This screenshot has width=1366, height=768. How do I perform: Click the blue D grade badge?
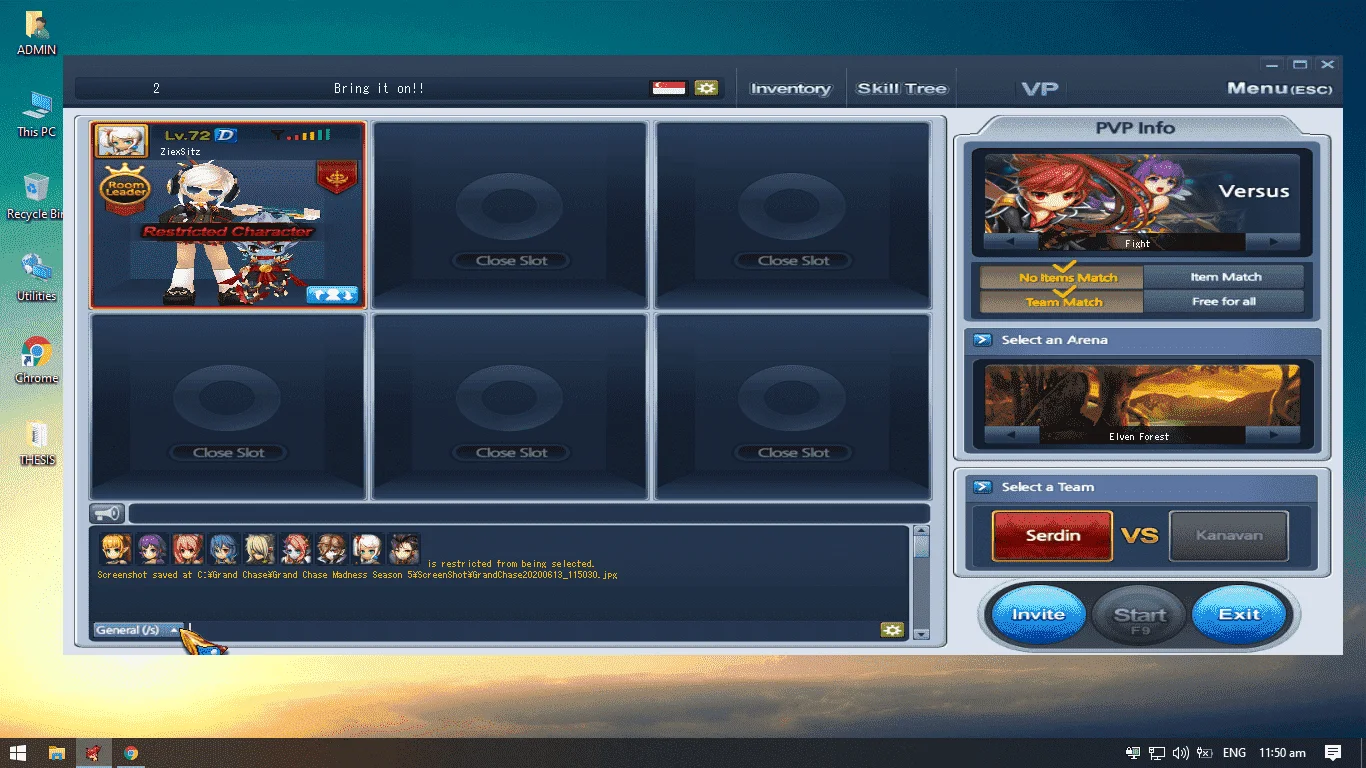(x=226, y=135)
